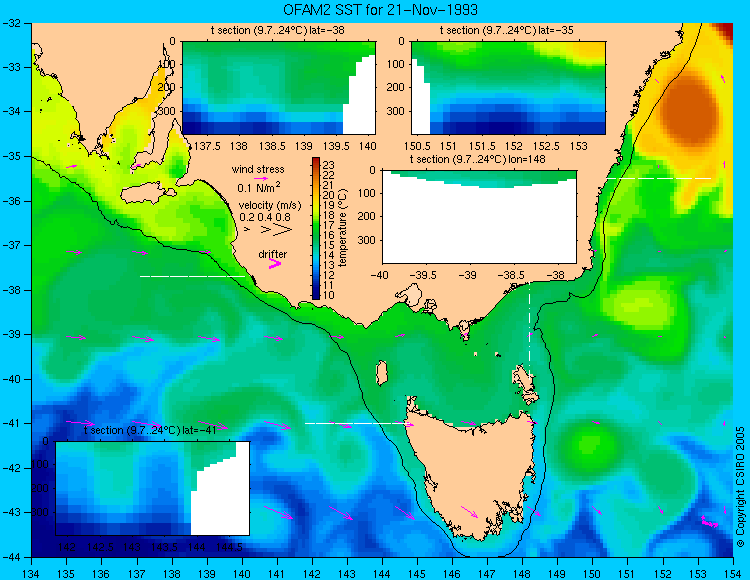
Task: Click the '146' longitude label on bottom axis
Action: pos(452,574)
